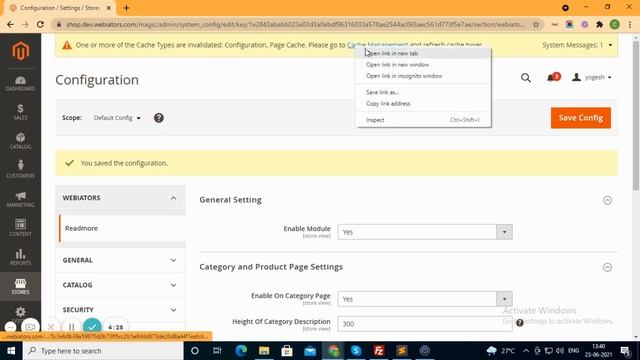640x360 pixels.
Task: Click the scope help question mark icon
Action: pyautogui.click(x=159, y=118)
